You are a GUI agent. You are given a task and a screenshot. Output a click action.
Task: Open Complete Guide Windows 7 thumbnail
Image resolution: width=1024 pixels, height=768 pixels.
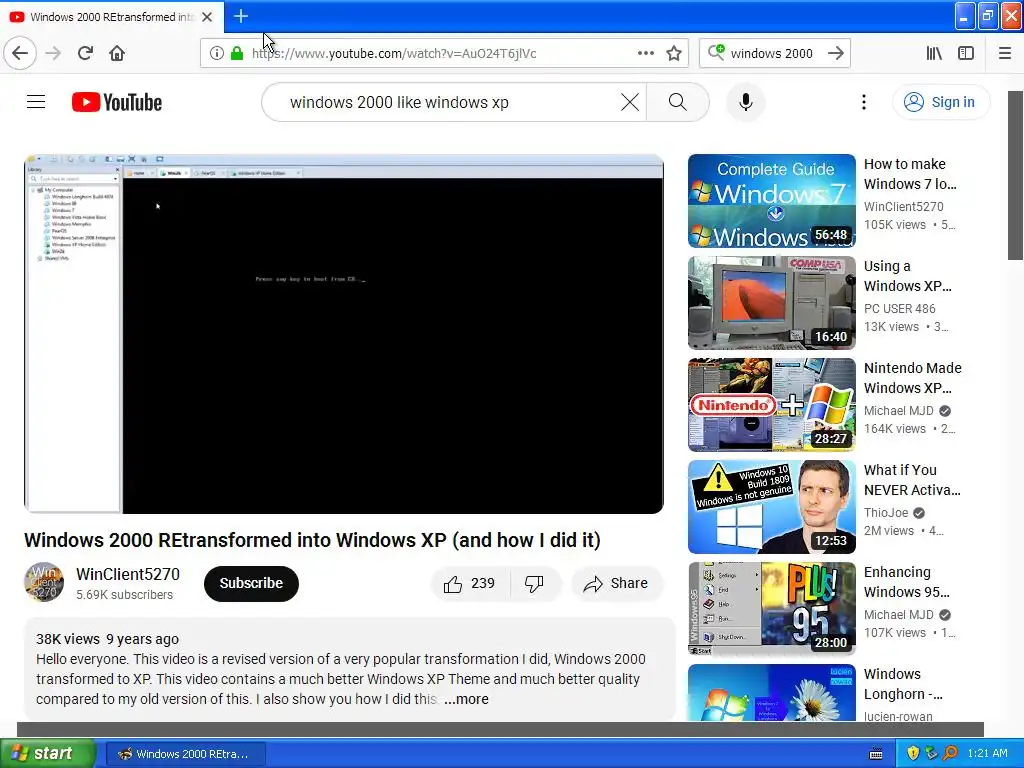(x=771, y=201)
